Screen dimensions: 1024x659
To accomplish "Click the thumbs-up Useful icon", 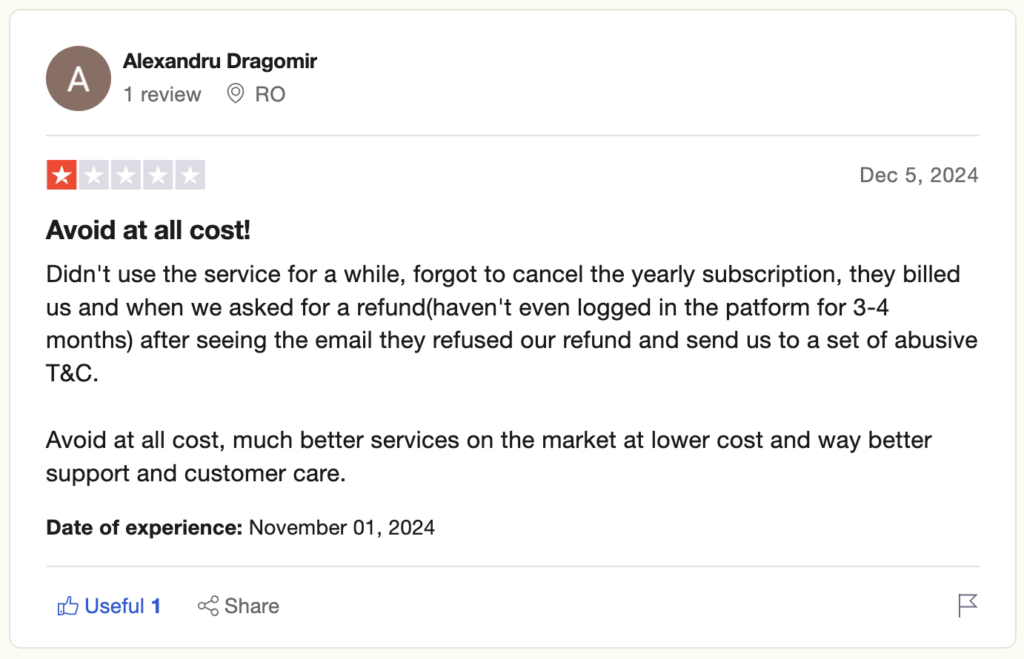I will (68, 606).
